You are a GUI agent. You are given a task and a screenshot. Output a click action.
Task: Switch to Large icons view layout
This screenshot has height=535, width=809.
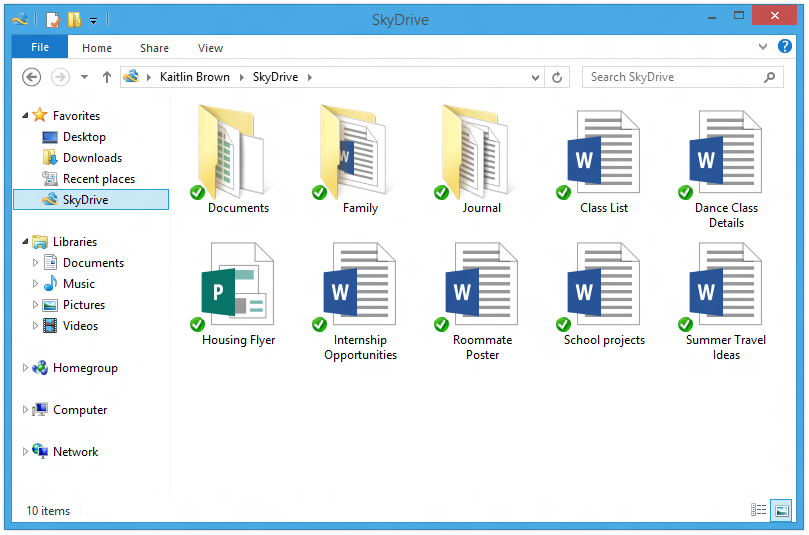pyautogui.click(x=781, y=510)
